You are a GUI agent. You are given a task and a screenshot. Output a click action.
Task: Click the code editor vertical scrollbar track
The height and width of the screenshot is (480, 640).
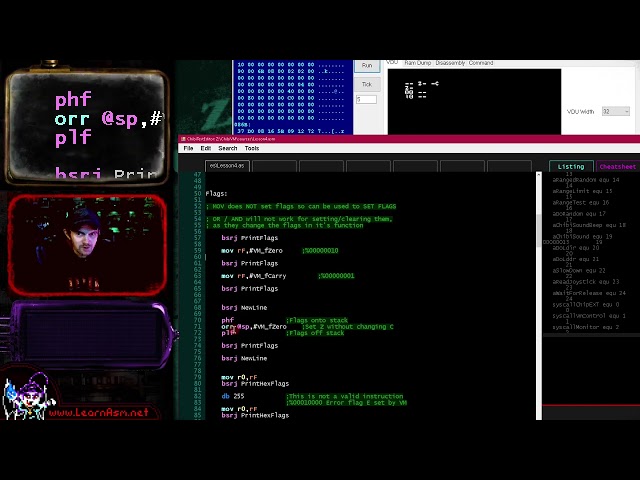click(539, 298)
